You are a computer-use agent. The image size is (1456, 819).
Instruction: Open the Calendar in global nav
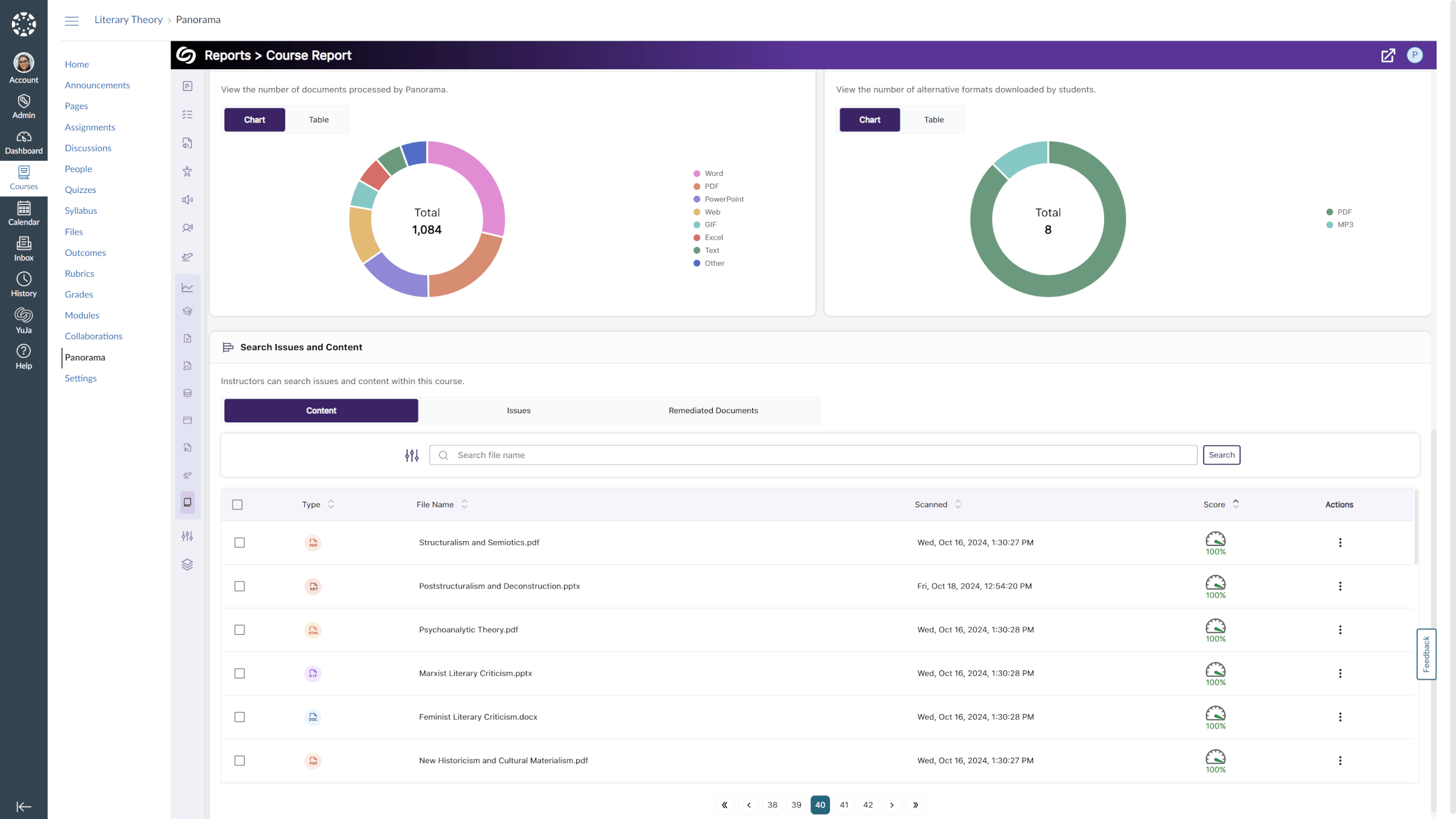pos(24,214)
